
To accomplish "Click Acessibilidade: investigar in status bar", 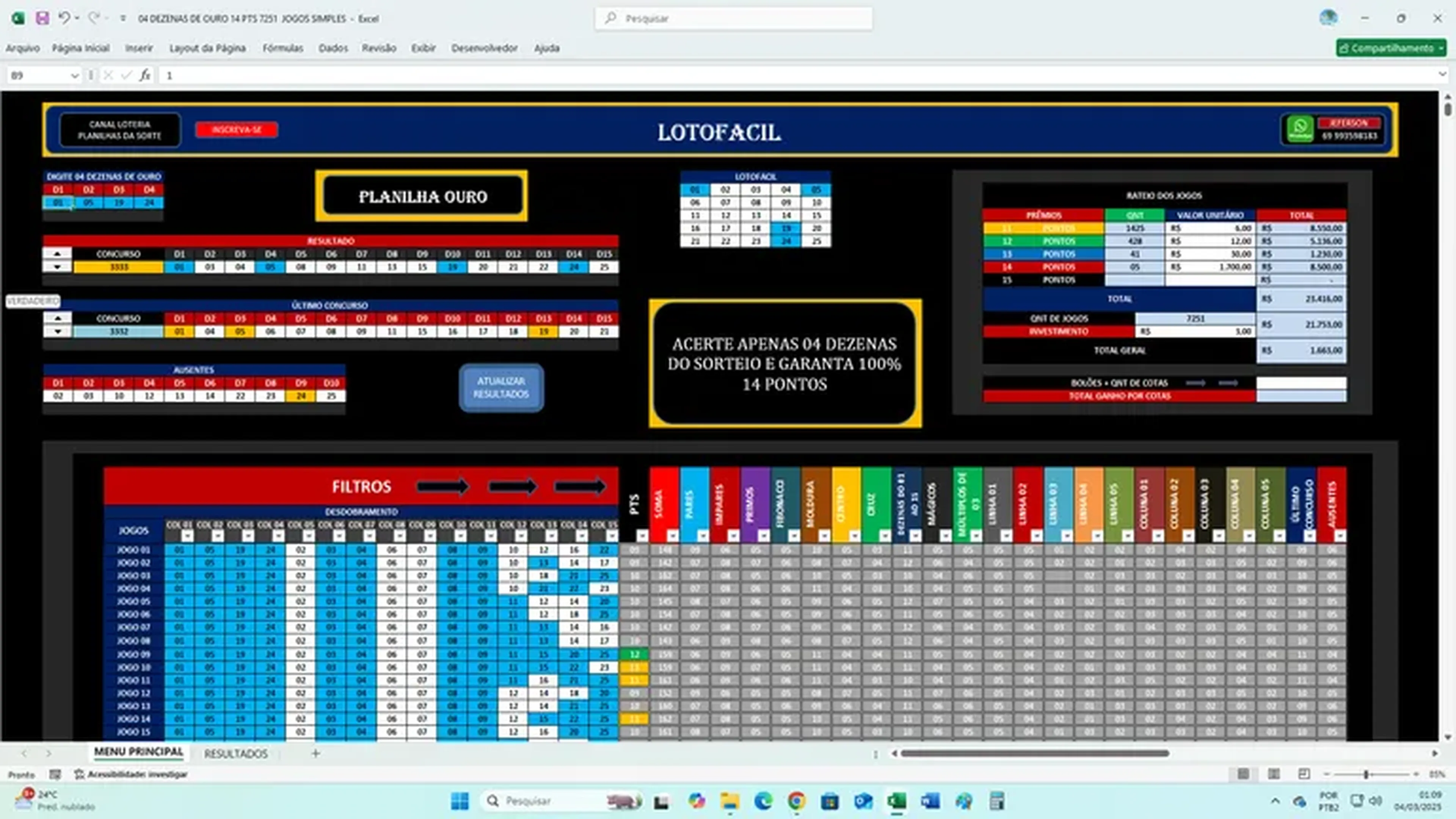I will pyautogui.click(x=130, y=774).
